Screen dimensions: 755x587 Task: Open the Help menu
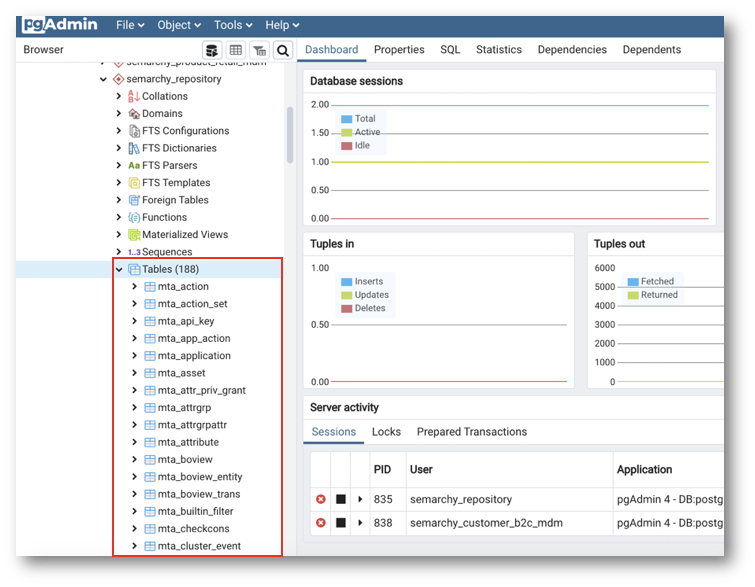click(x=282, y=25)
